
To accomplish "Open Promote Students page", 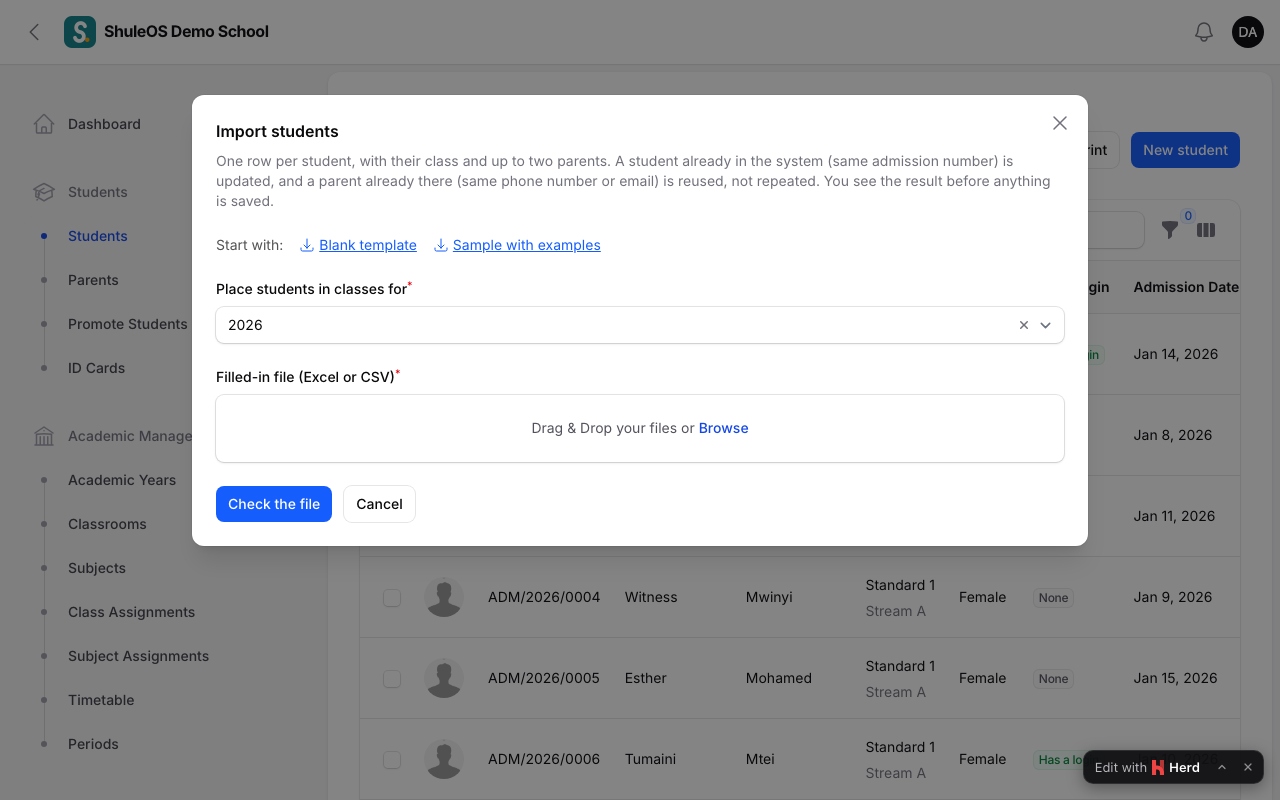I will click(x=127, y=324).
